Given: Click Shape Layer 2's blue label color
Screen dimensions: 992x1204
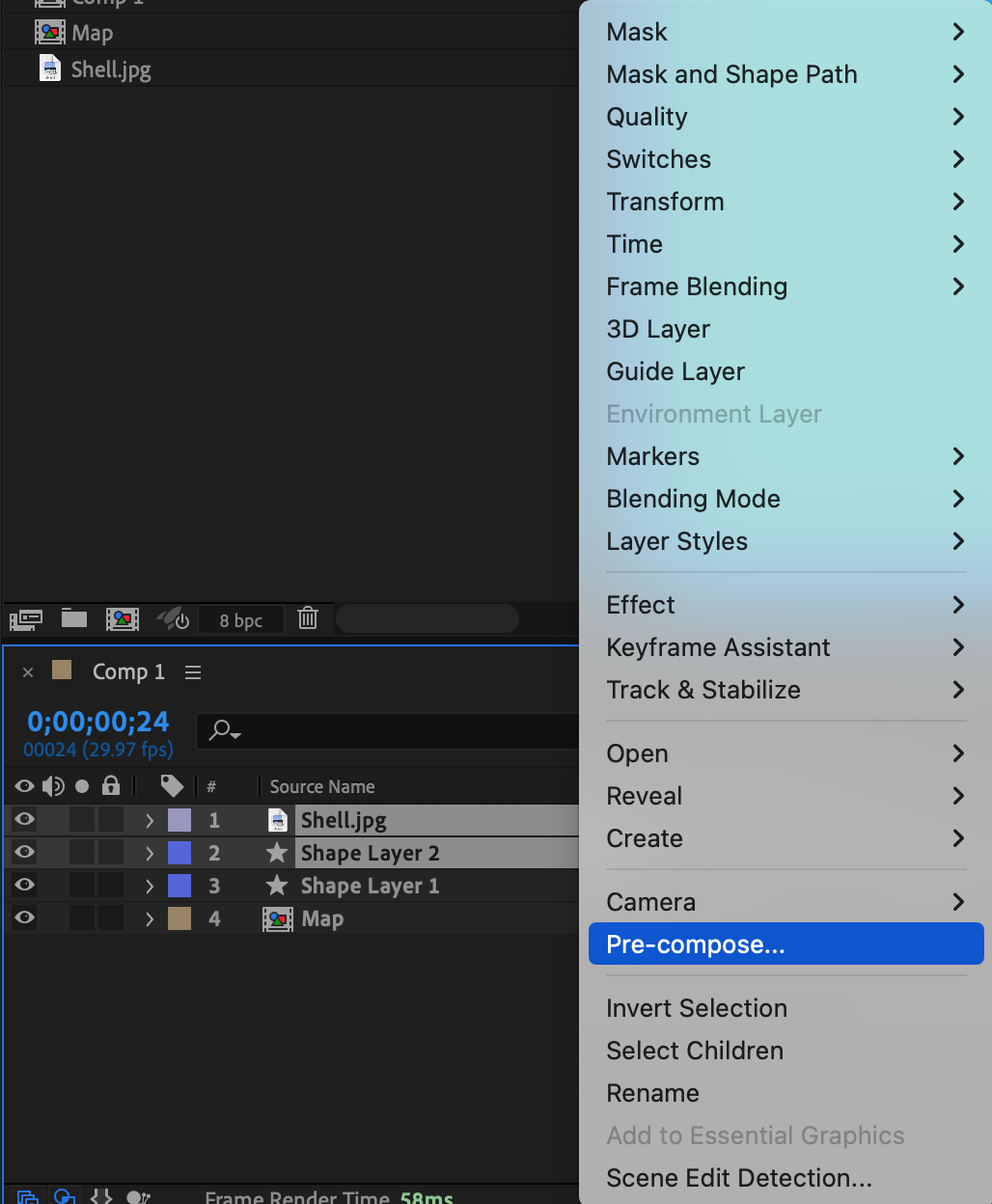Looking at the screenshot, I should pyautogui.click(x=179, y=853).
